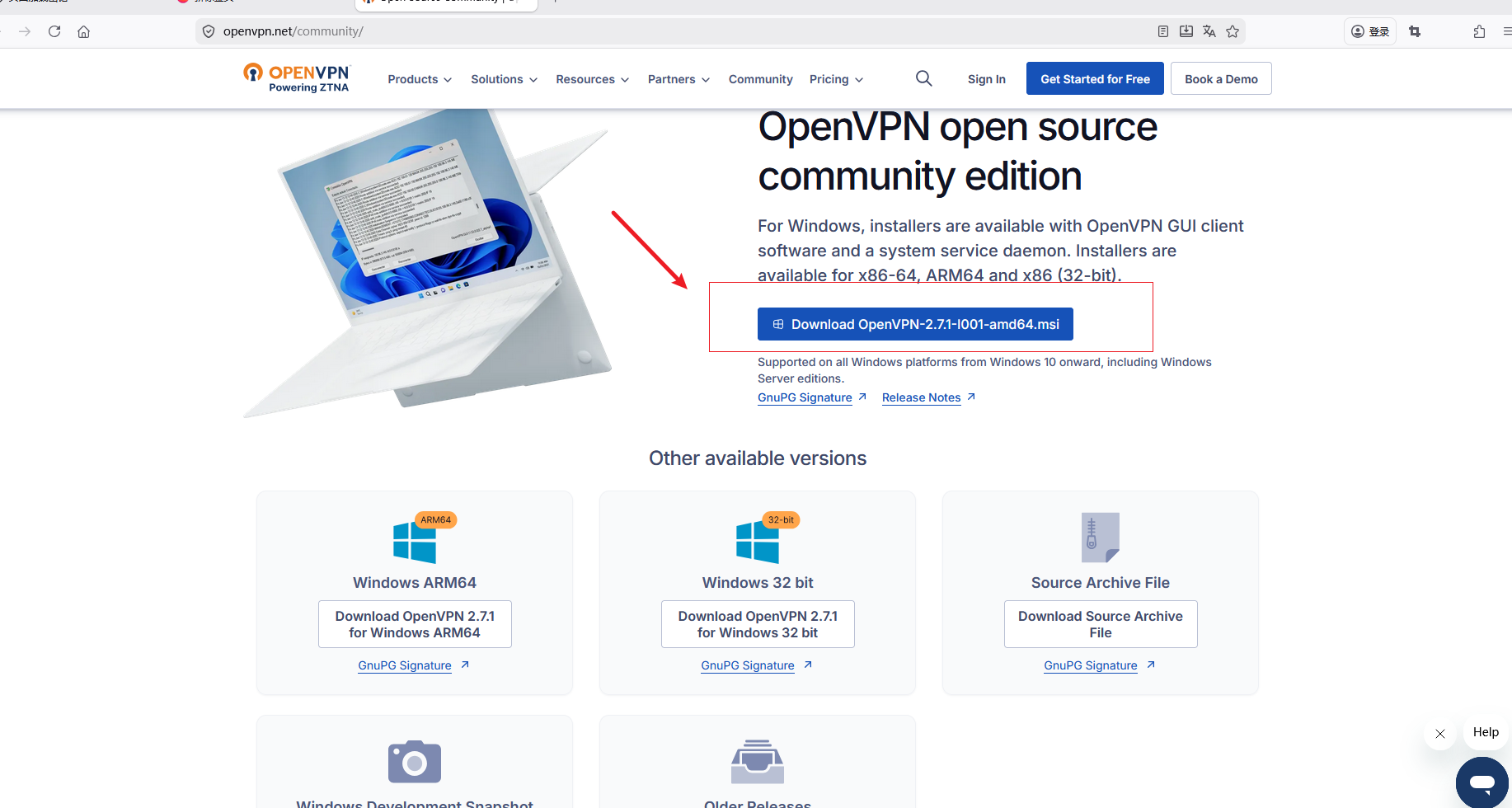The height and width of the screenshot is (808, 1512).
Task: Open the chat bubble widget
Action: pos(1482,782)
